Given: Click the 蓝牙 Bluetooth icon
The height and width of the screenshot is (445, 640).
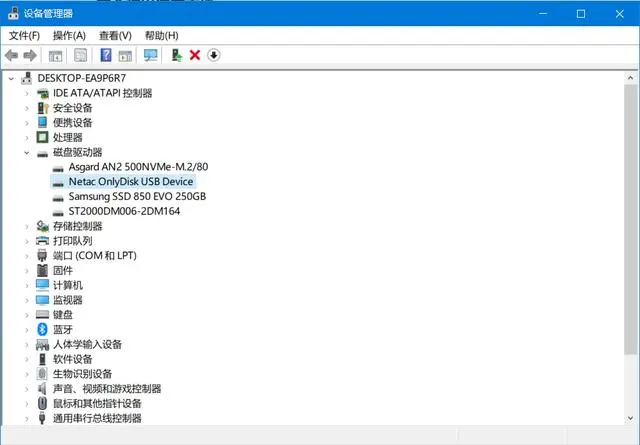Looking at the screenshot, I should tap(42, 329).
